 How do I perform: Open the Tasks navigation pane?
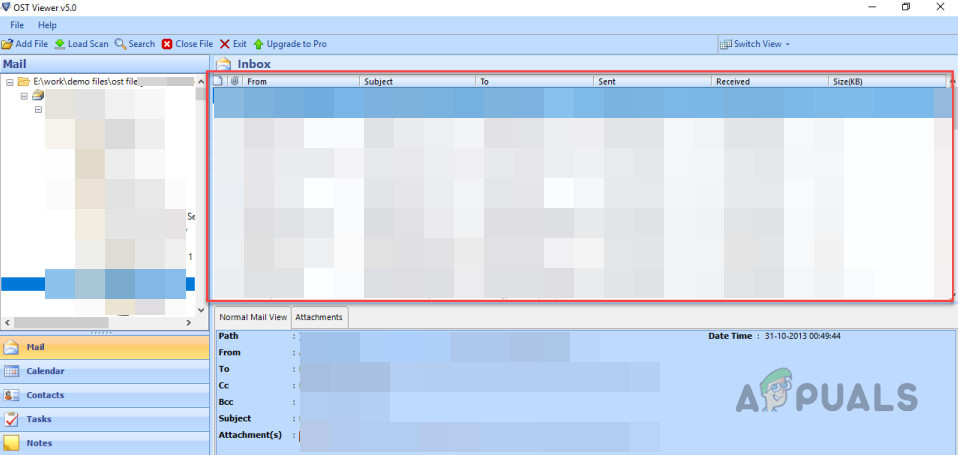[104, 419]
